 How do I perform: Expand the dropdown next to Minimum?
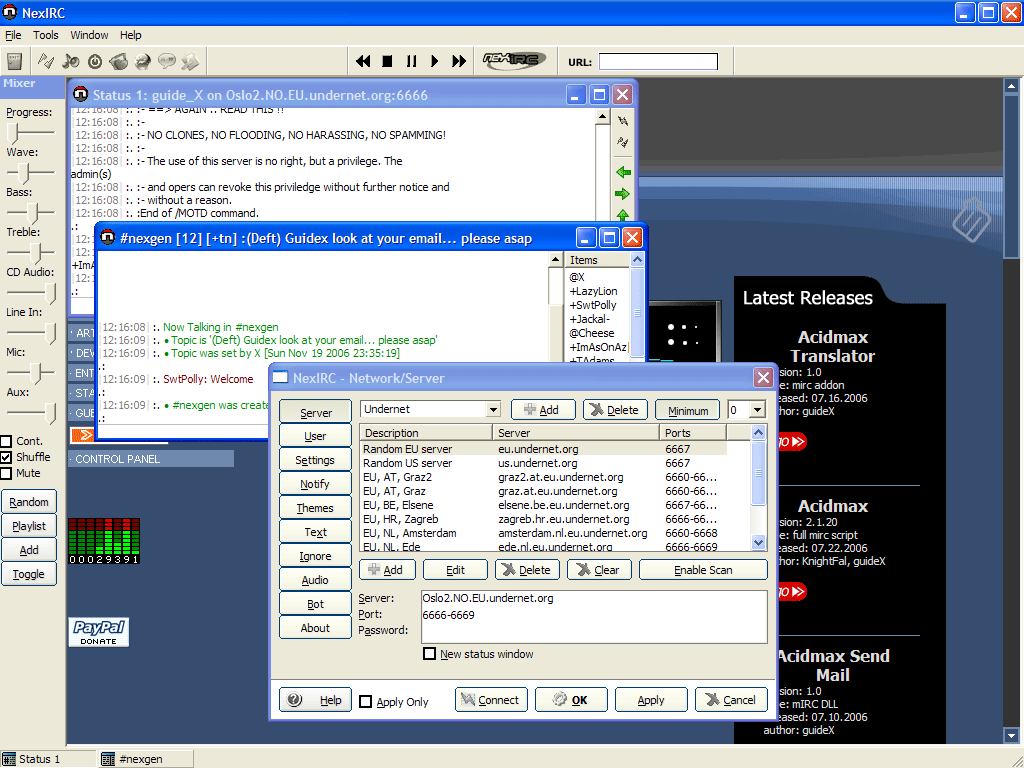(757, 410)
